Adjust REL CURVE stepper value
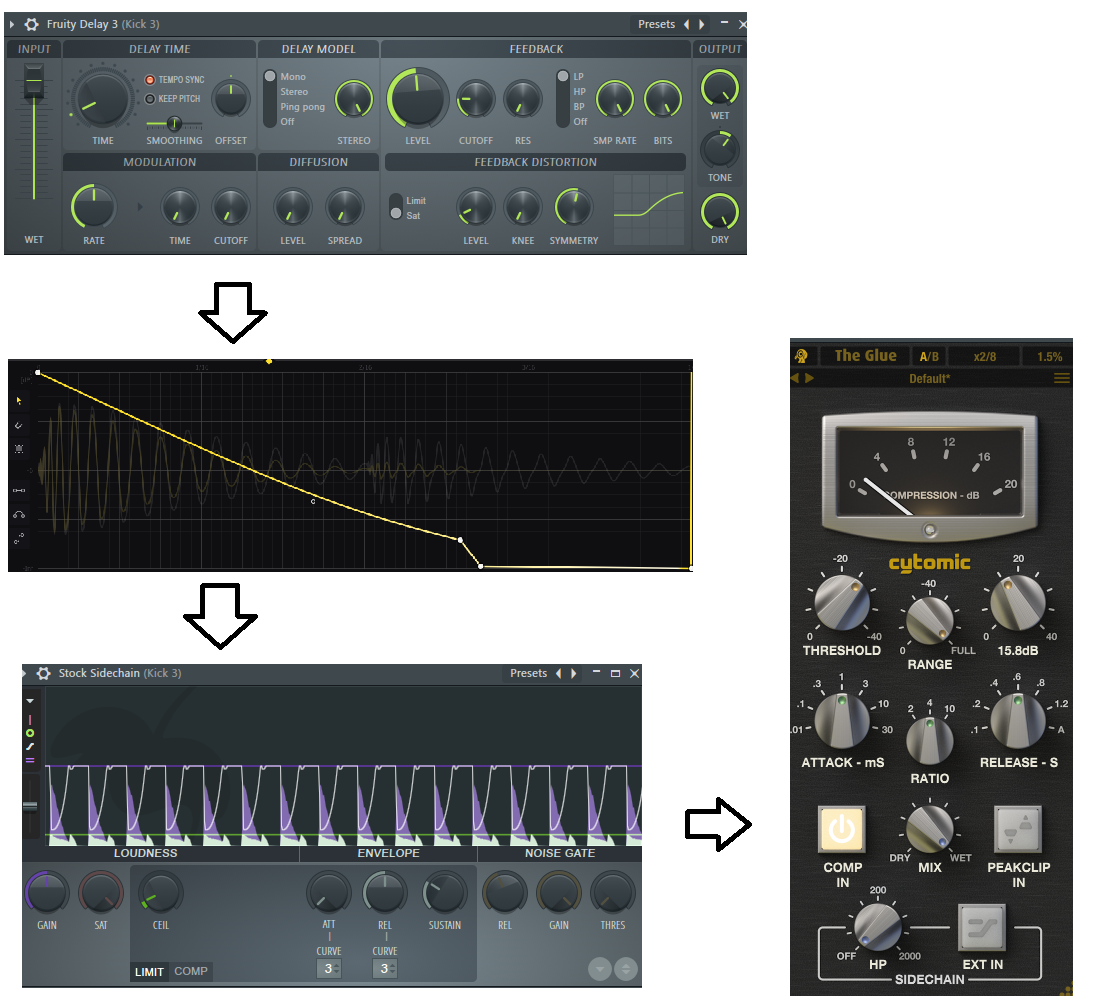The height and width of the screenshot is (1008, 1106). tap(384, 968)
